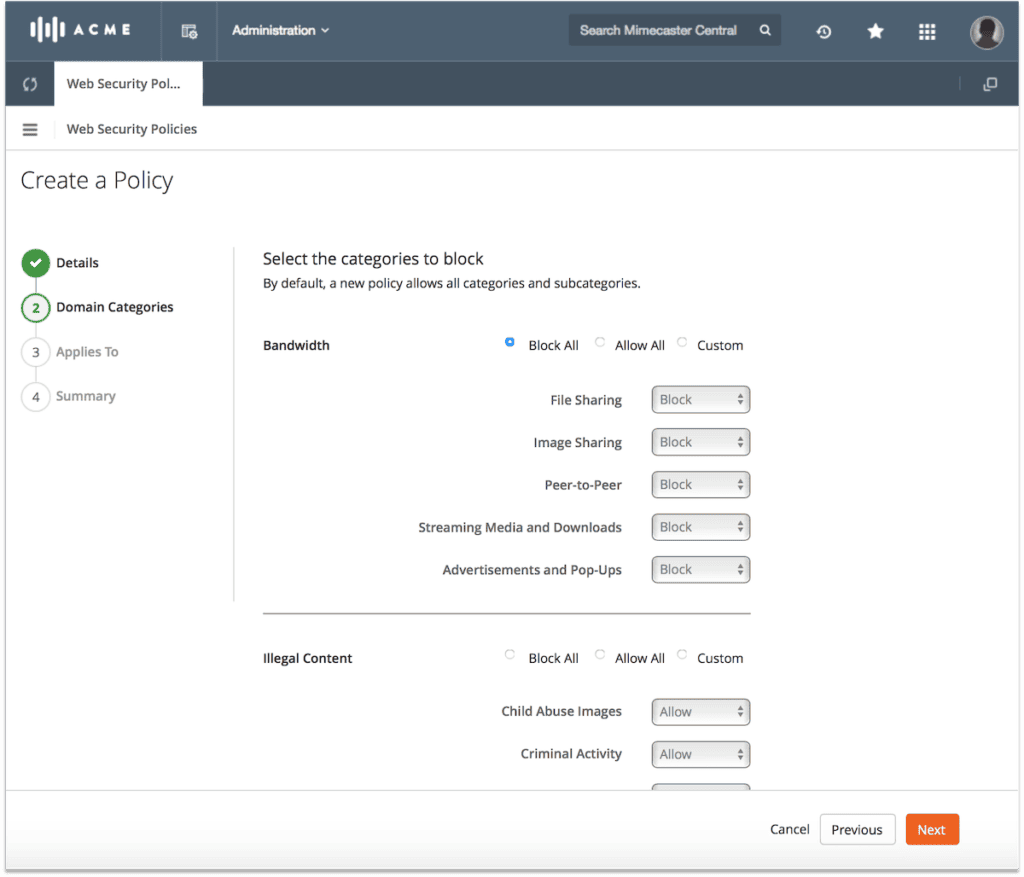Switch to Web Security Pol... tab

click(x=128, y=84)
